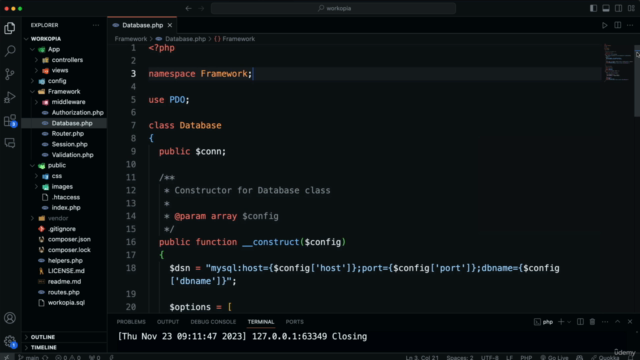Screen dimensions: 640x360
Task: Close the Database.php editor tab
Action: (170, 25)
